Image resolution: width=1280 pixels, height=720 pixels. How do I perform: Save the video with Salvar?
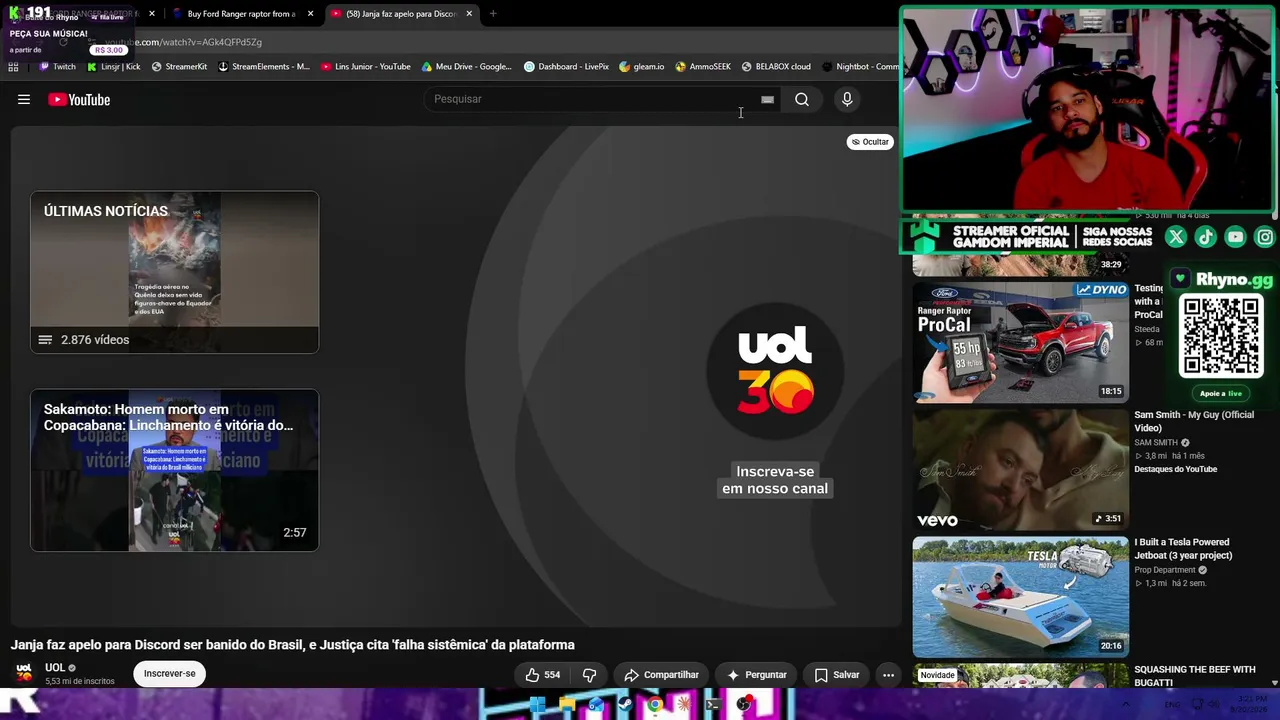(x=837, y=675)
